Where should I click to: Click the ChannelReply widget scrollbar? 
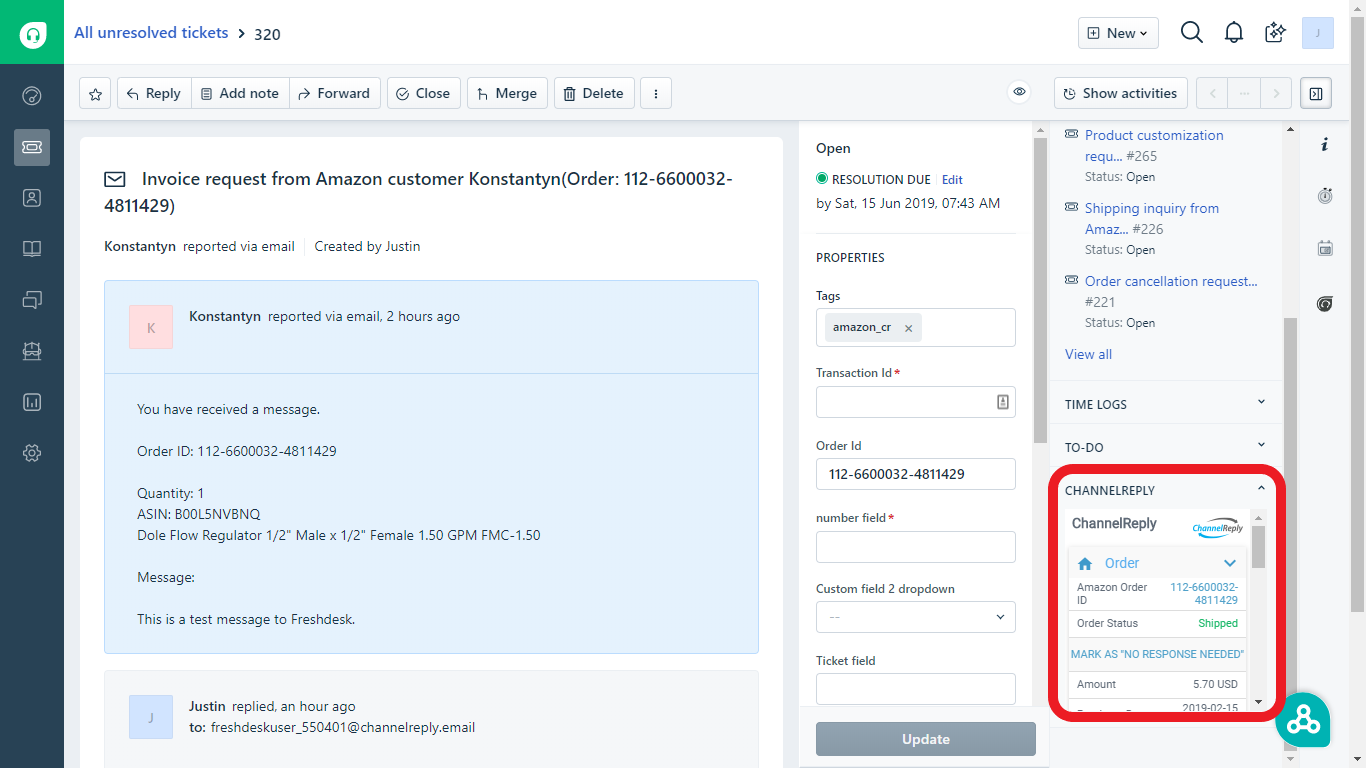[x=1258, y=548]
